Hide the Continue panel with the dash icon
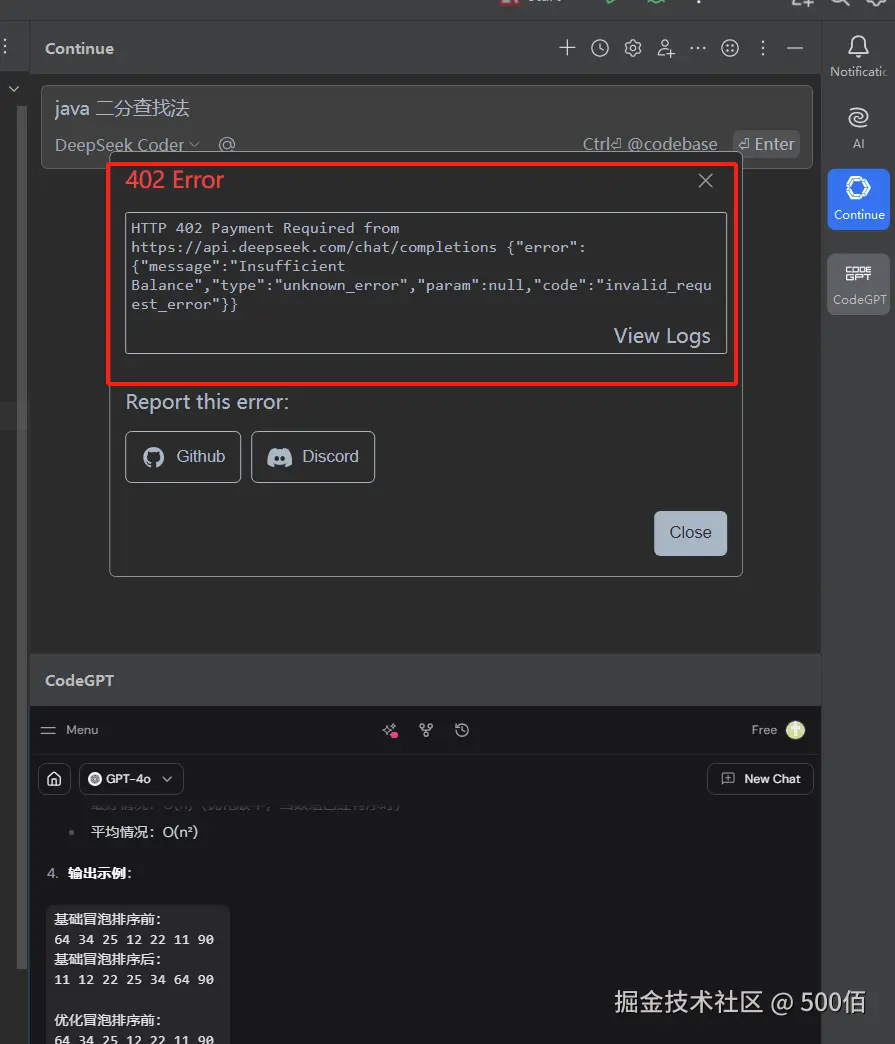Image resolution: width=895 pixels, height=1044 pixels. 794,48
